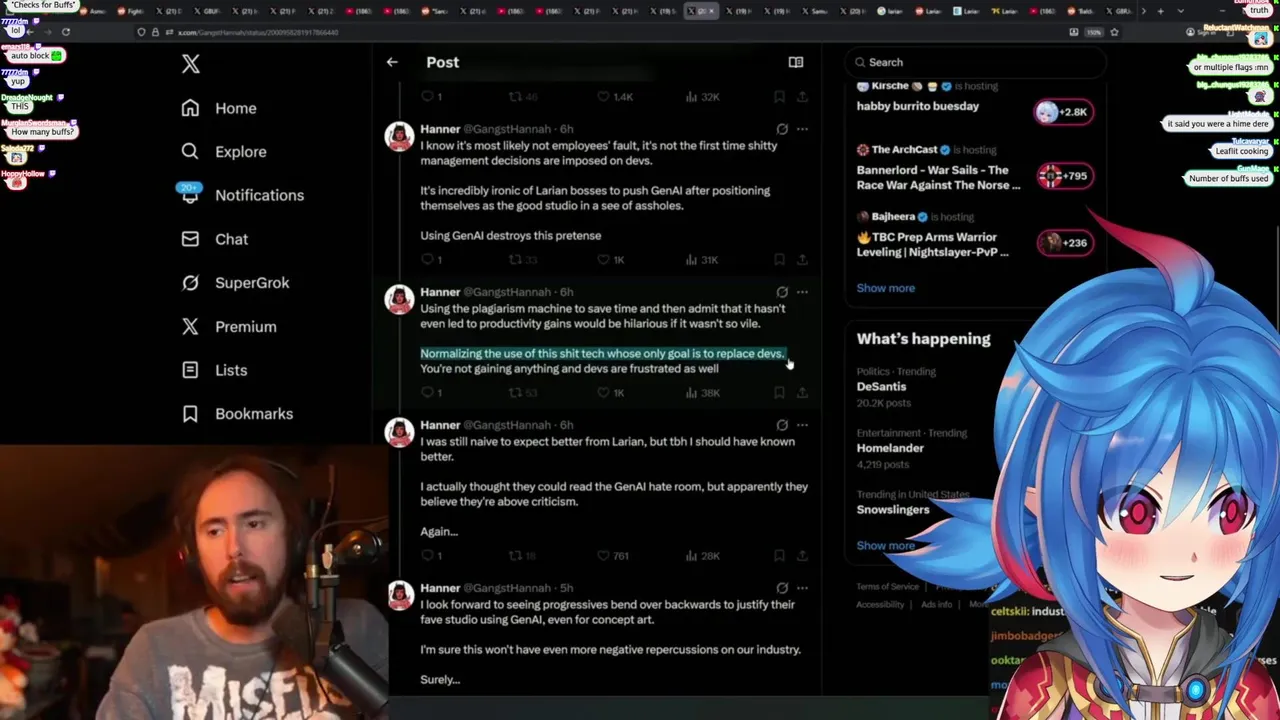The image size is (1280, 720).
Task: Expand Show more under What's happening
Action: point(885,546)
